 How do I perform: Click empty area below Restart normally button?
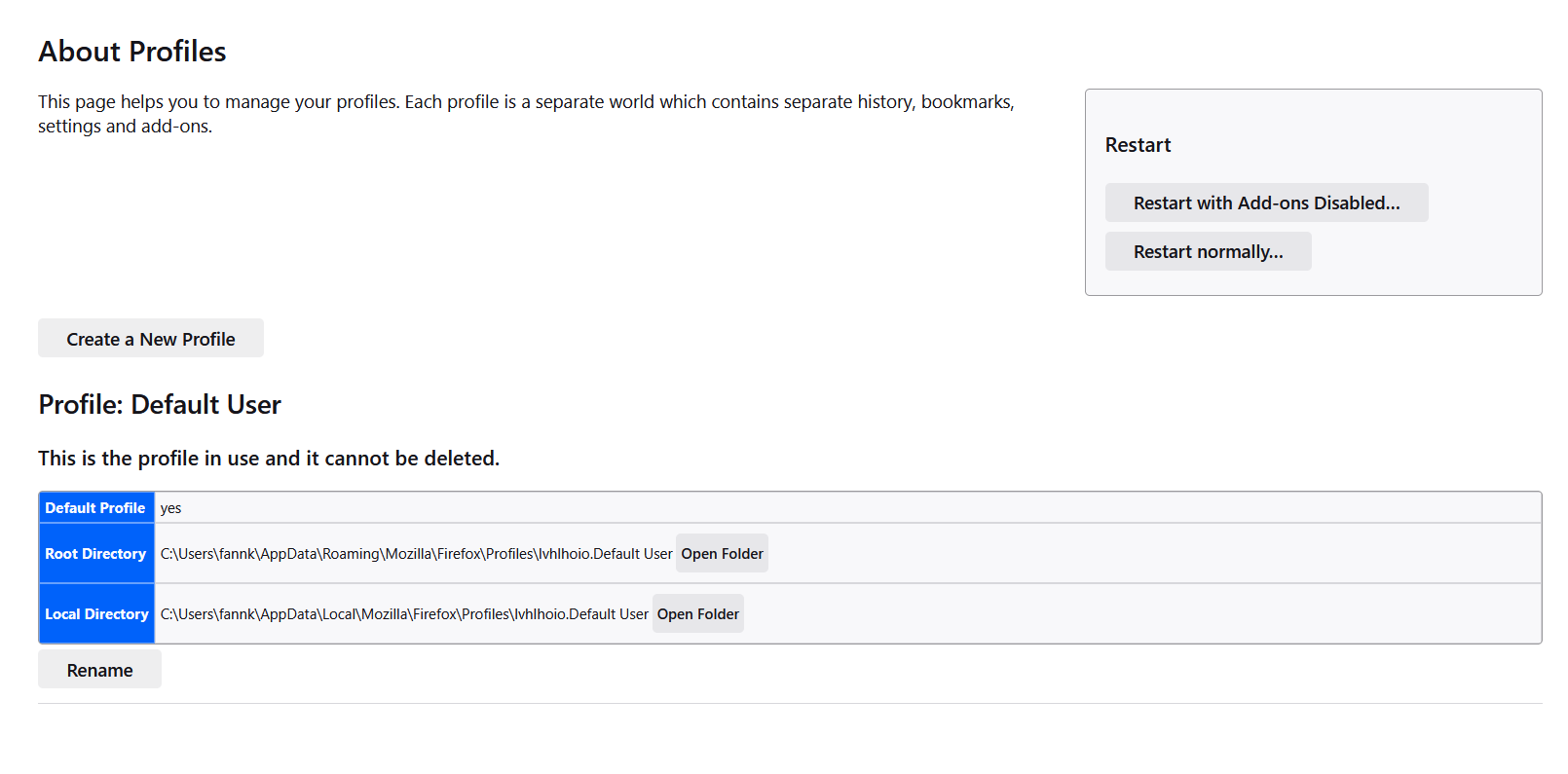tap(1313, 283)
